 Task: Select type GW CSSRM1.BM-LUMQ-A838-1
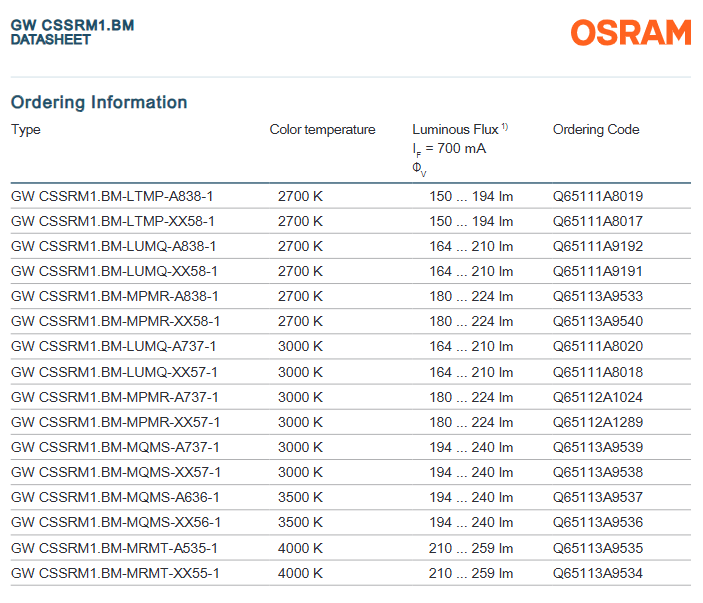pyautogui.click(x=113, y=247)
